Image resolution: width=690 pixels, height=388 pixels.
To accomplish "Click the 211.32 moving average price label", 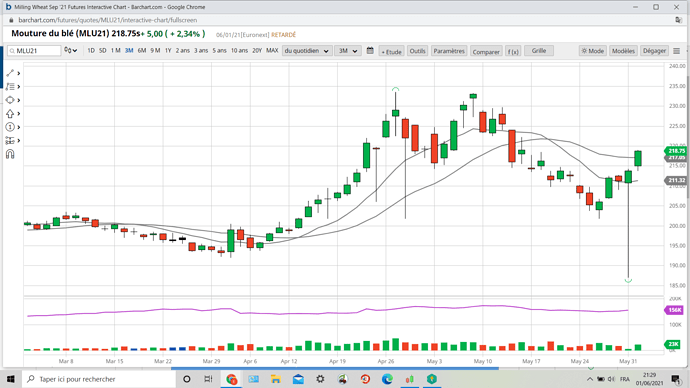I will [676, 180].
